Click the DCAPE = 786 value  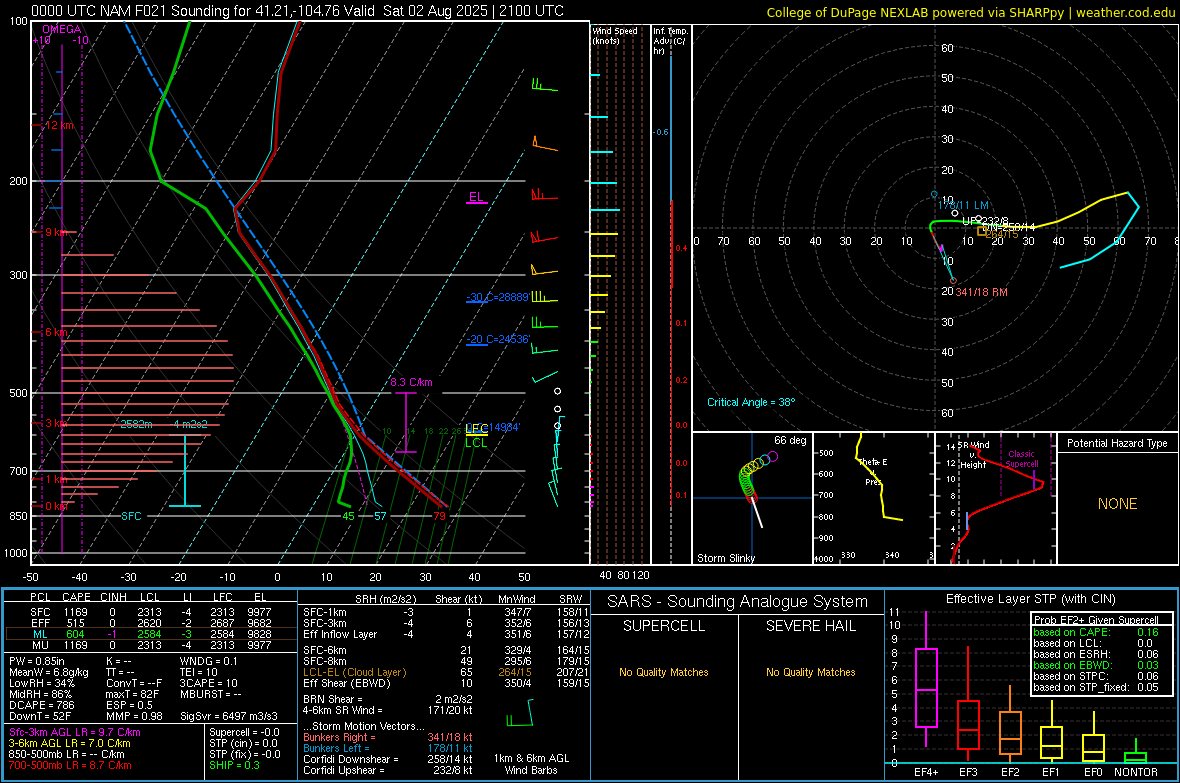pos(41,705)
